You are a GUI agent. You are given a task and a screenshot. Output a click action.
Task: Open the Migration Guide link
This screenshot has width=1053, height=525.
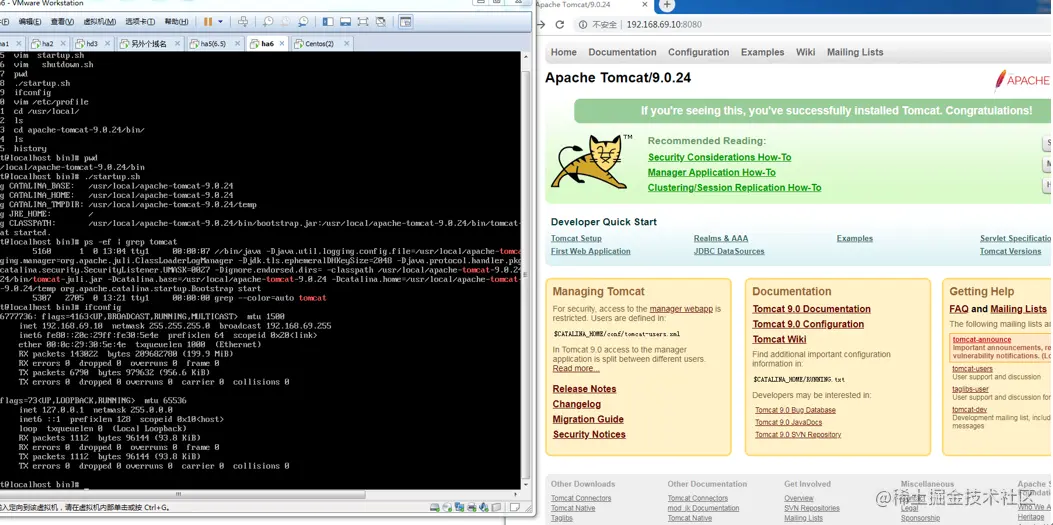point(588,419)
